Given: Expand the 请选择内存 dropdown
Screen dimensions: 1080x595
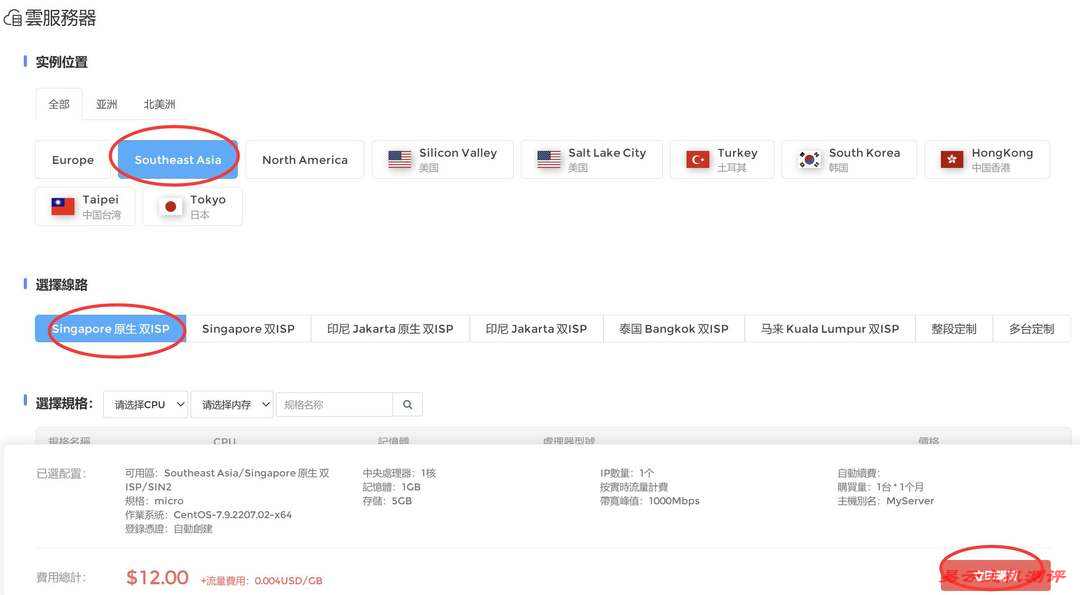Looking at the screenshot, I should pyautogui.click(x=232, y=405).
